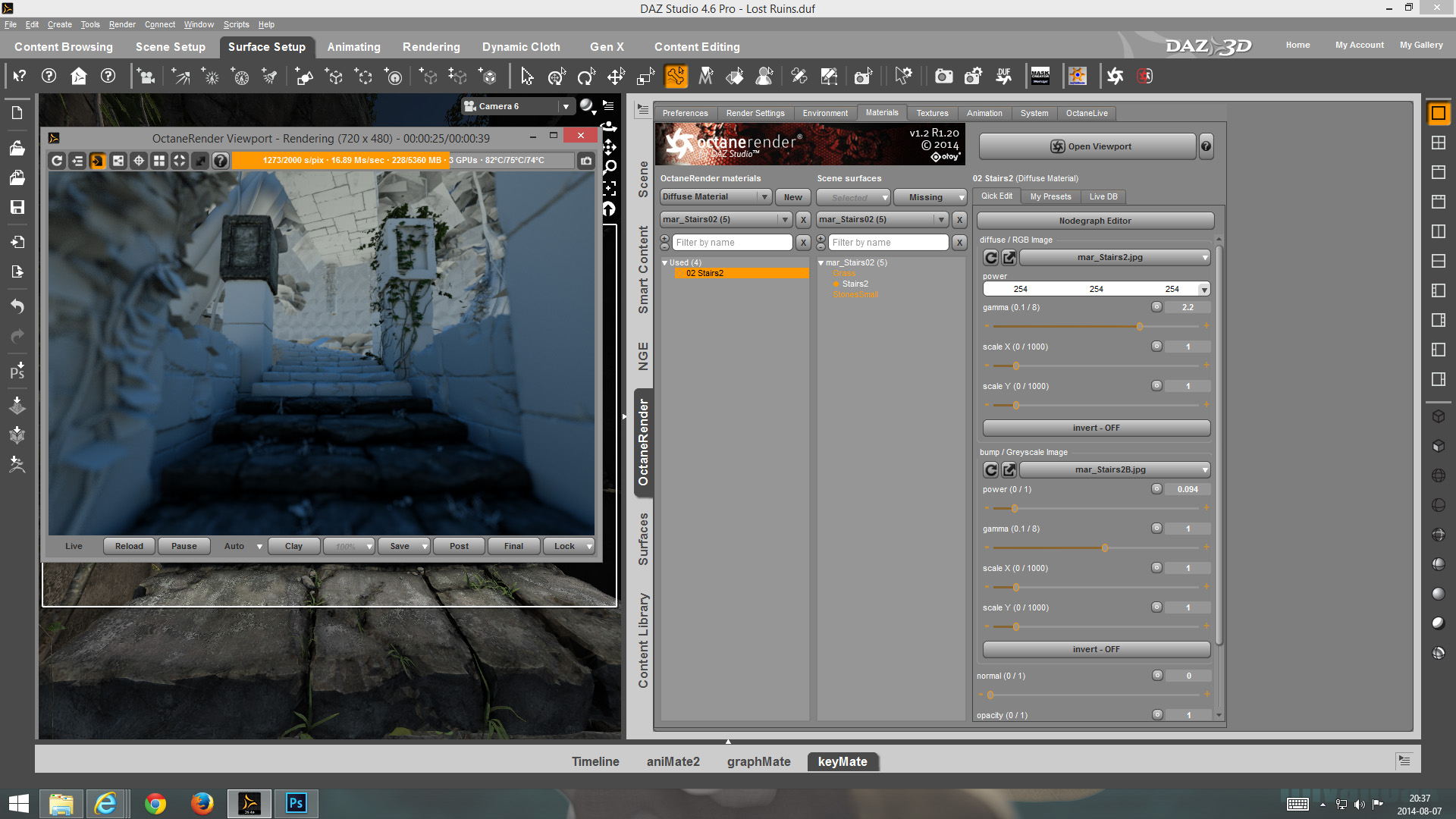Viewport: 1456px width, 819px height.
Task: Open the Camera 6 view selector dropdown
Action: 566,107
